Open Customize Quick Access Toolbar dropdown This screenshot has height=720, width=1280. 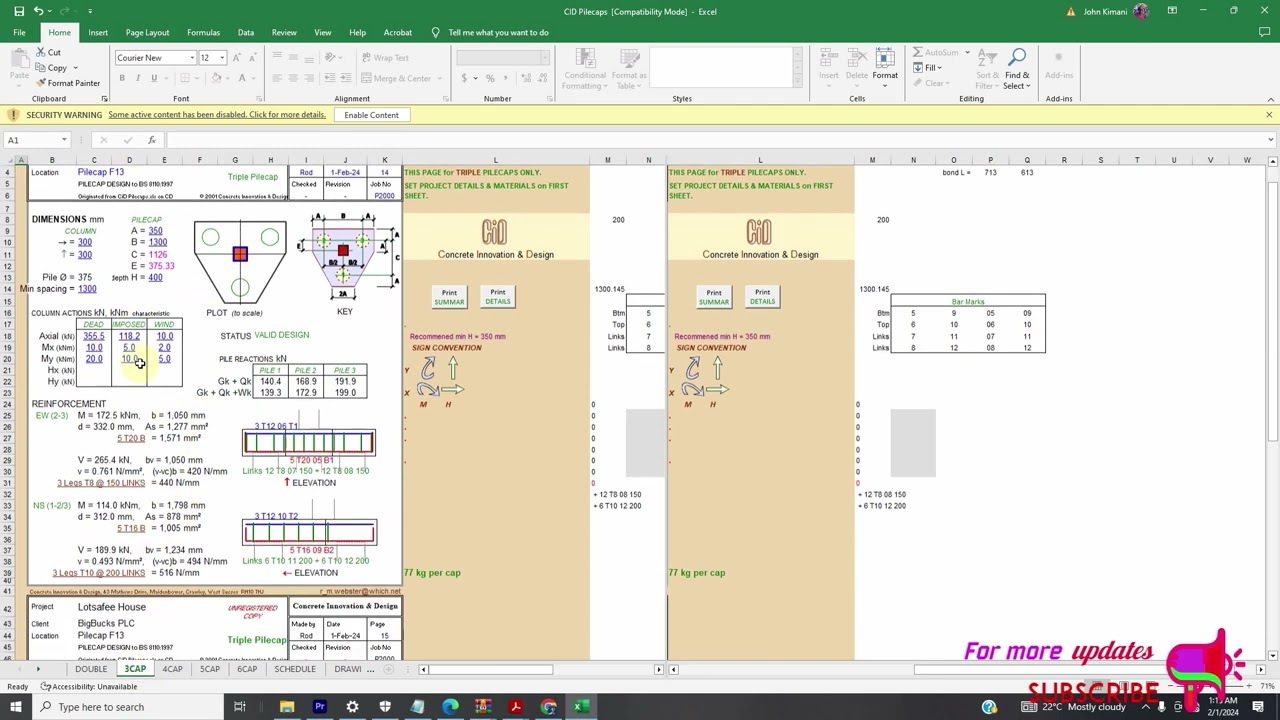tap(90, 11)
